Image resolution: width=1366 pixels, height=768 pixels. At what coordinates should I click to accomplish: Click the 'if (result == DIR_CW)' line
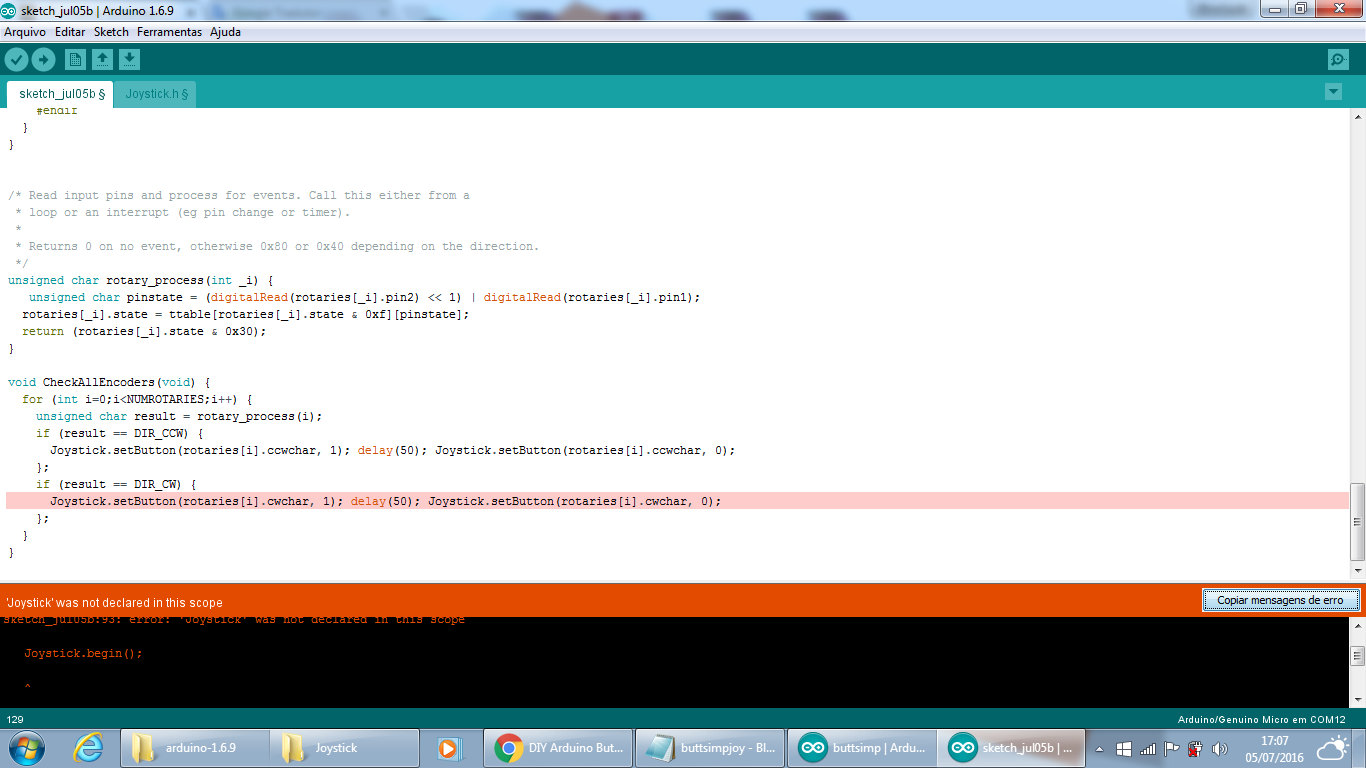point(116,484)
